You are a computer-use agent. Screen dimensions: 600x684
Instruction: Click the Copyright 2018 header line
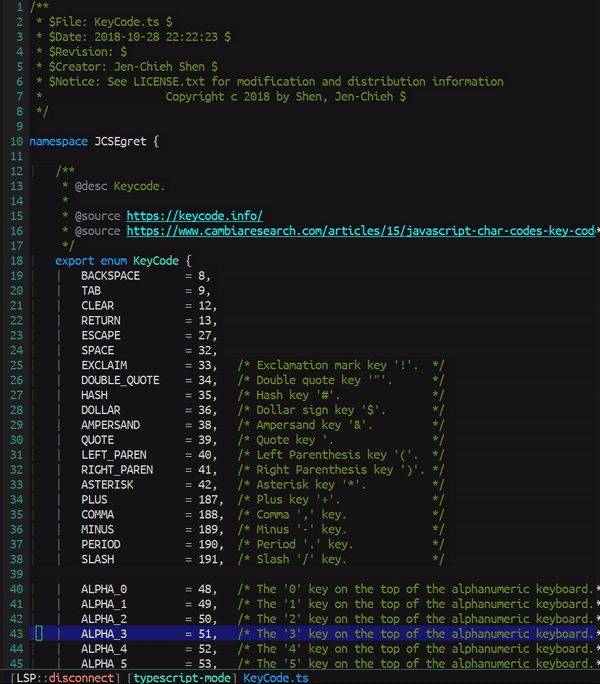pyautogui.click(x=286, y=96)
